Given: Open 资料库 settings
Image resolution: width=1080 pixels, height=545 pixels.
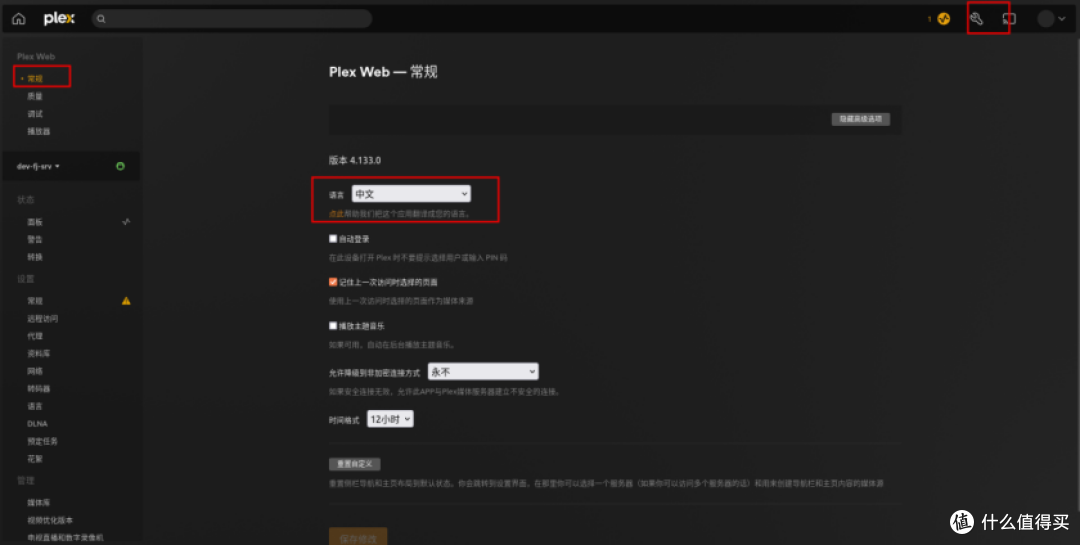Looking at the screenshot, I should point(39,353).
